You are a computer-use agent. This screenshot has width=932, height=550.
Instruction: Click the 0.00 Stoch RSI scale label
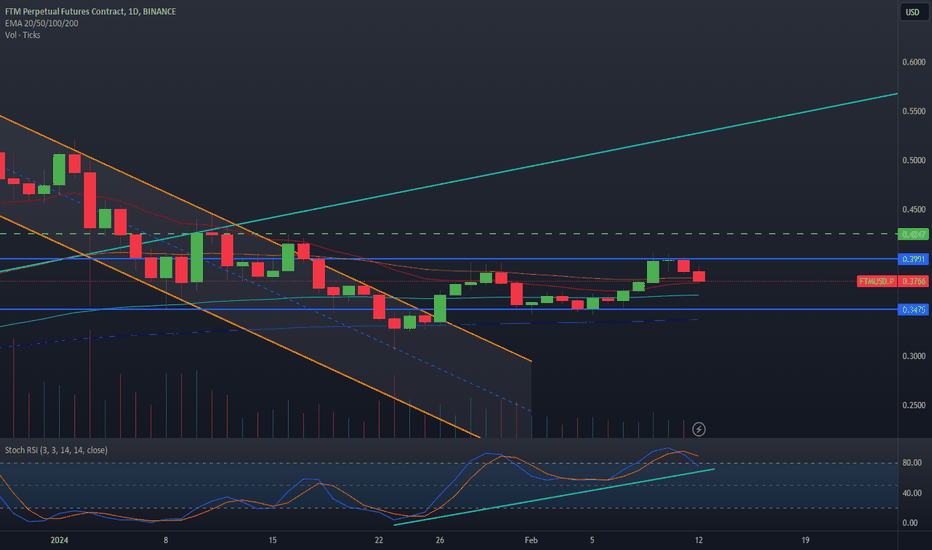[910, 523]
